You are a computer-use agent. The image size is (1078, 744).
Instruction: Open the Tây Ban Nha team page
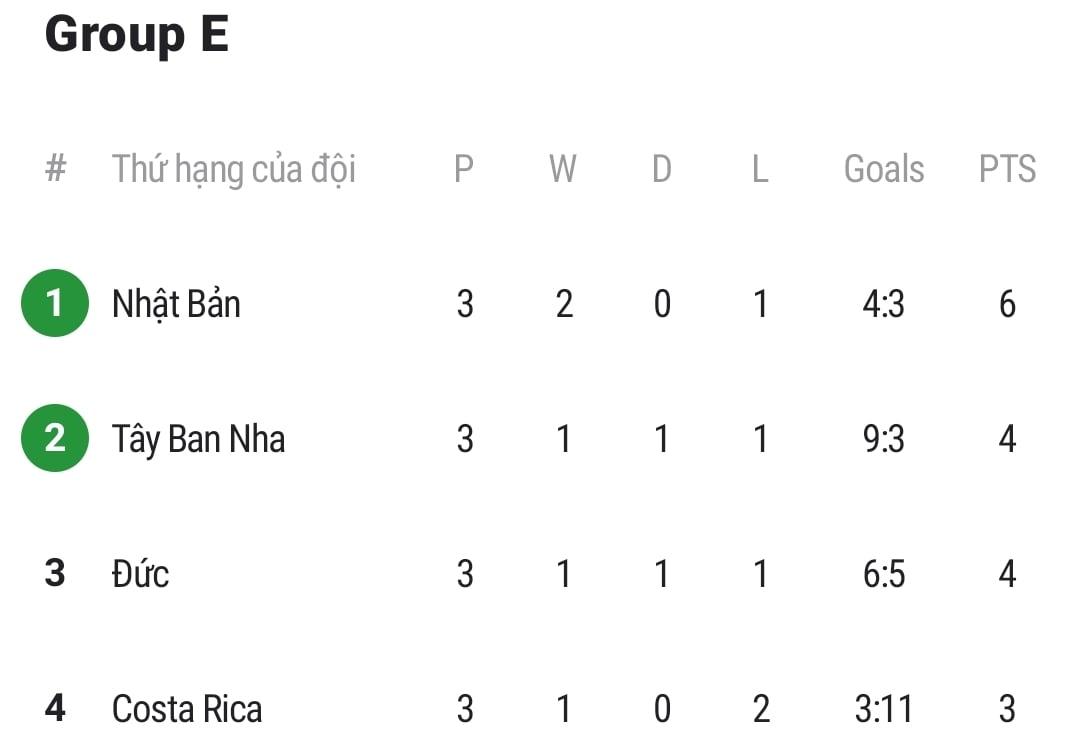[198, 439]
